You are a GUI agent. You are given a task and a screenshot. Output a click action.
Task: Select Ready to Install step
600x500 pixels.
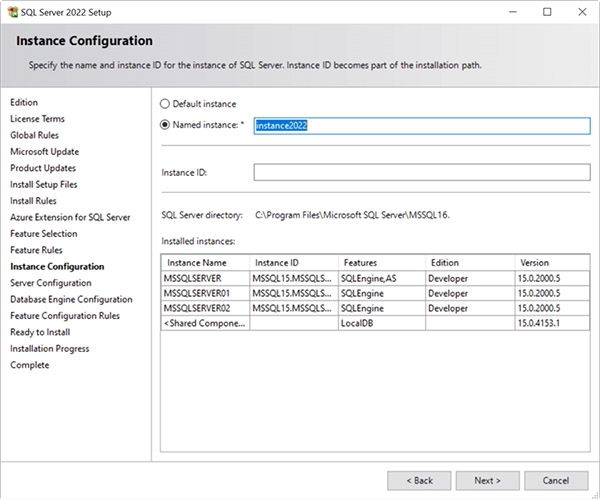coord(40,332)
